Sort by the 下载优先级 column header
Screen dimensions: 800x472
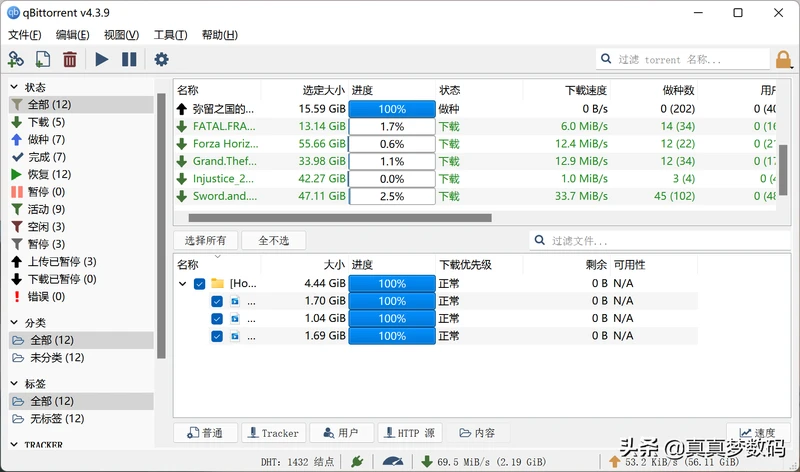coord(479,264)
